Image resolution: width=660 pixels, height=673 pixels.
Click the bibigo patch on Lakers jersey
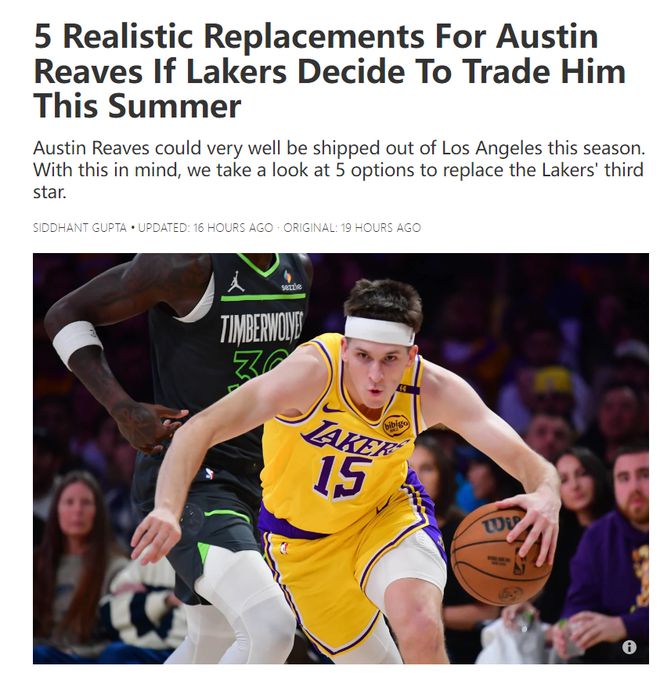point(396,425)
